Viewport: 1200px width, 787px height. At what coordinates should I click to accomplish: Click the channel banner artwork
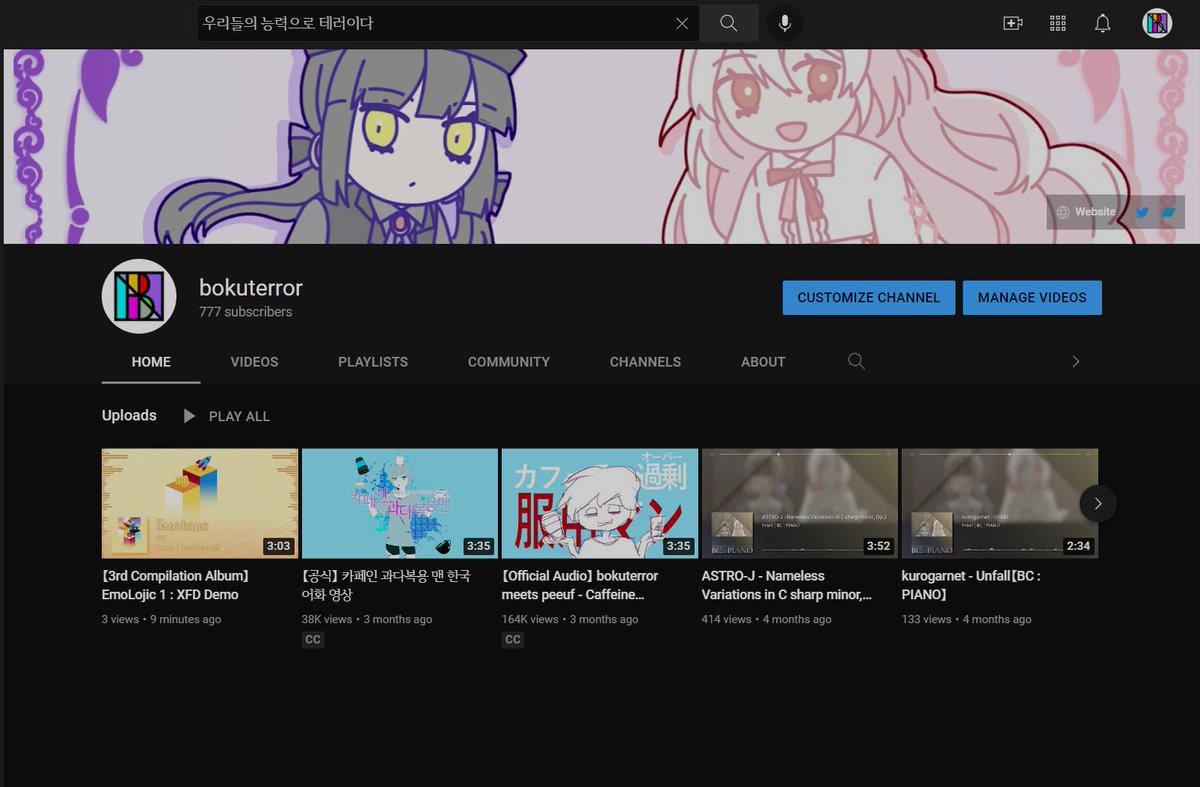pos(600,146)
